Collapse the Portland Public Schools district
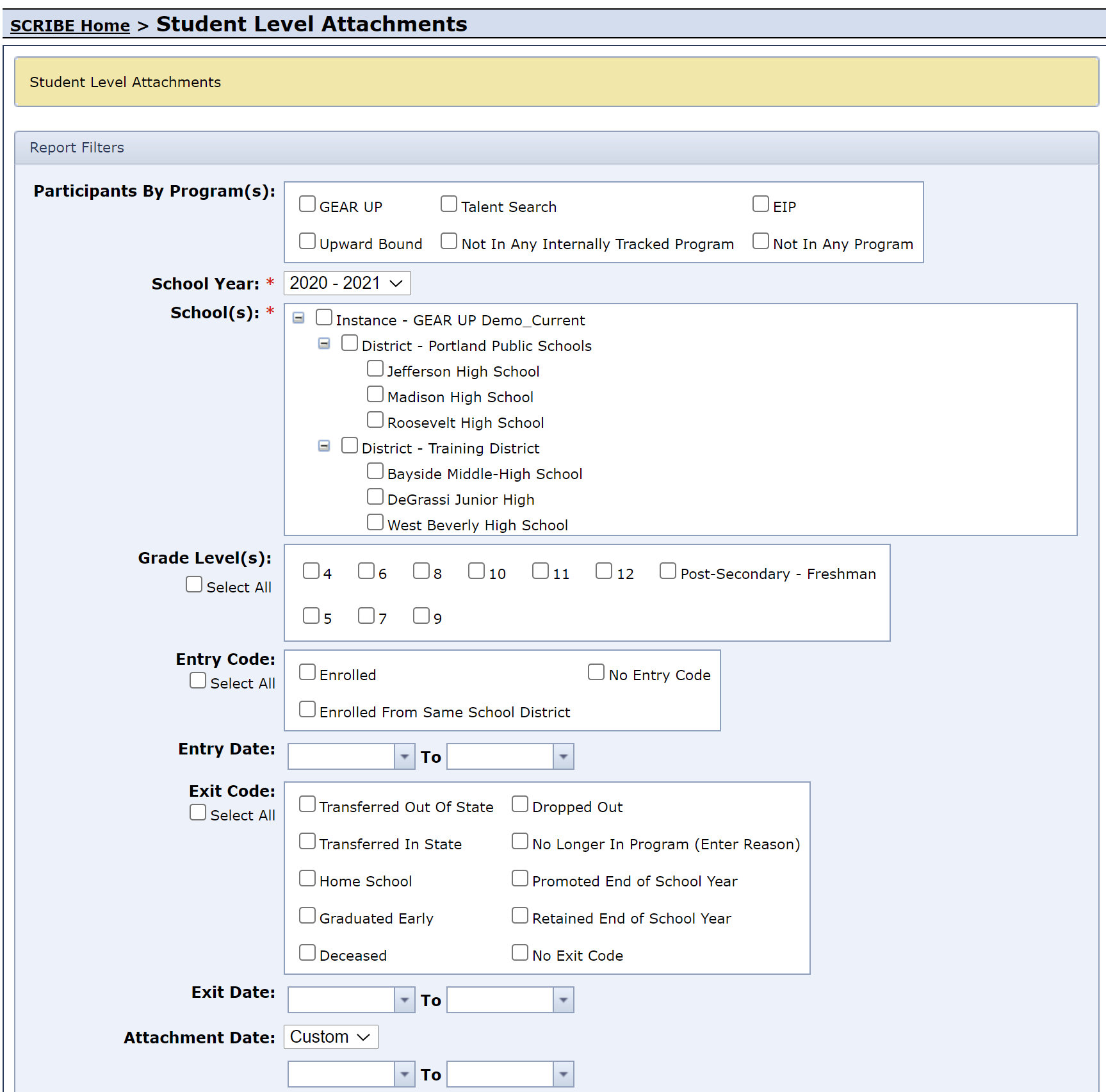 pyautogui.click(x=324, y=343)
